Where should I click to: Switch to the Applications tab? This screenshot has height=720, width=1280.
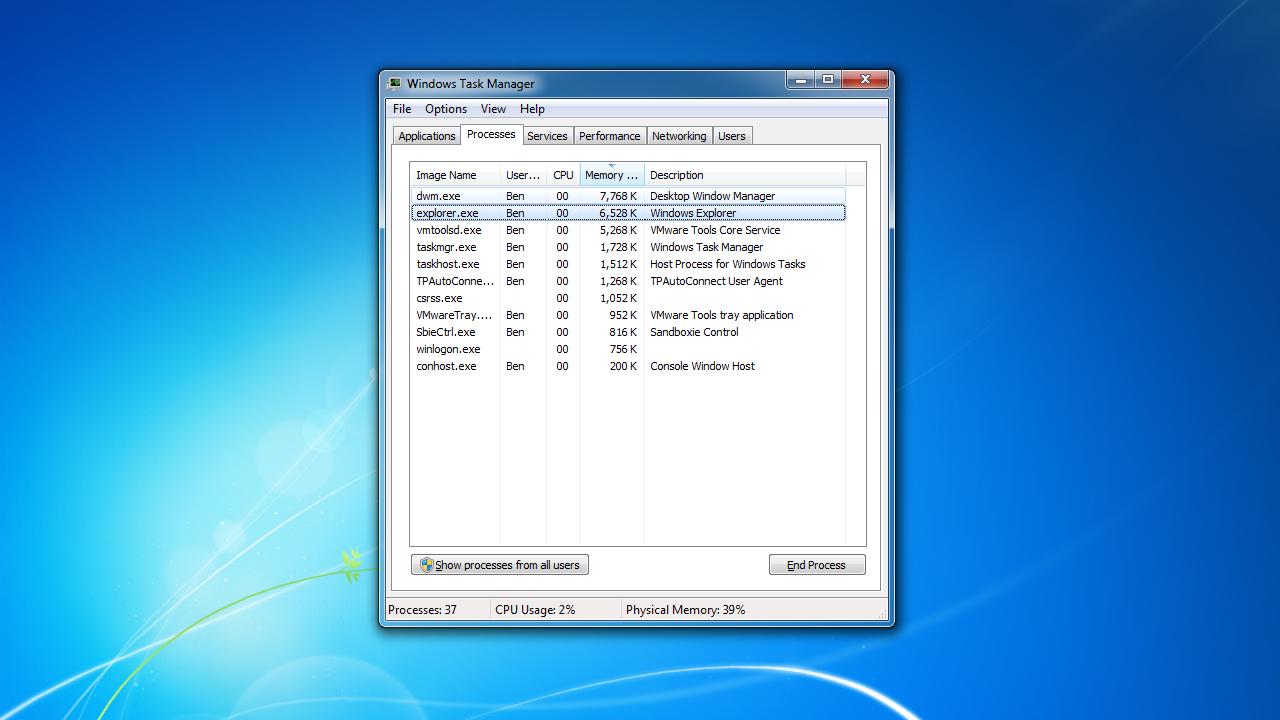click(426, 136)
